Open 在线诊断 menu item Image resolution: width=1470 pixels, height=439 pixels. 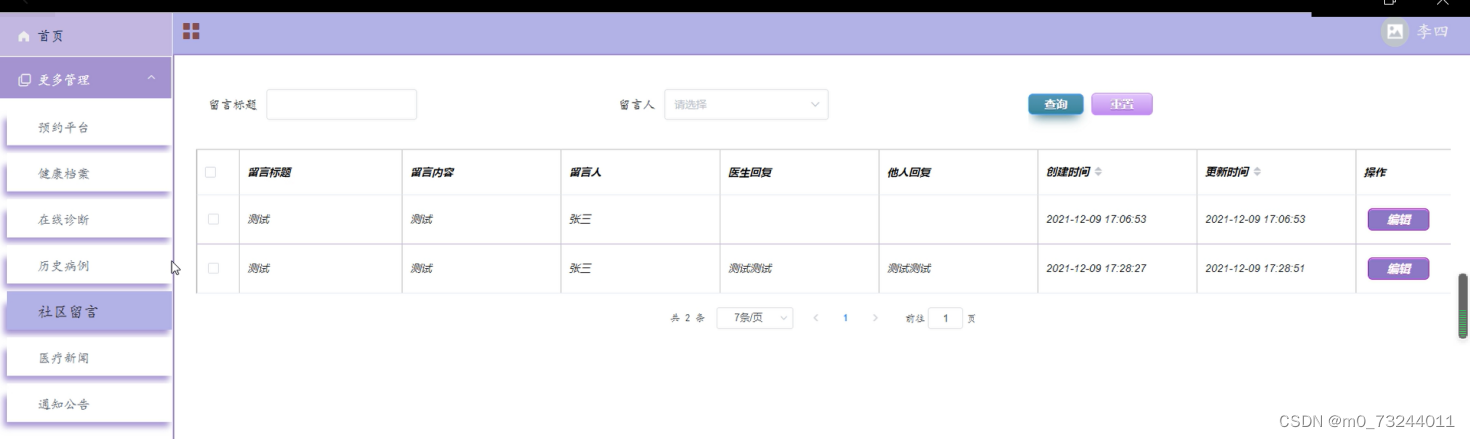click(x=88, y=220)
